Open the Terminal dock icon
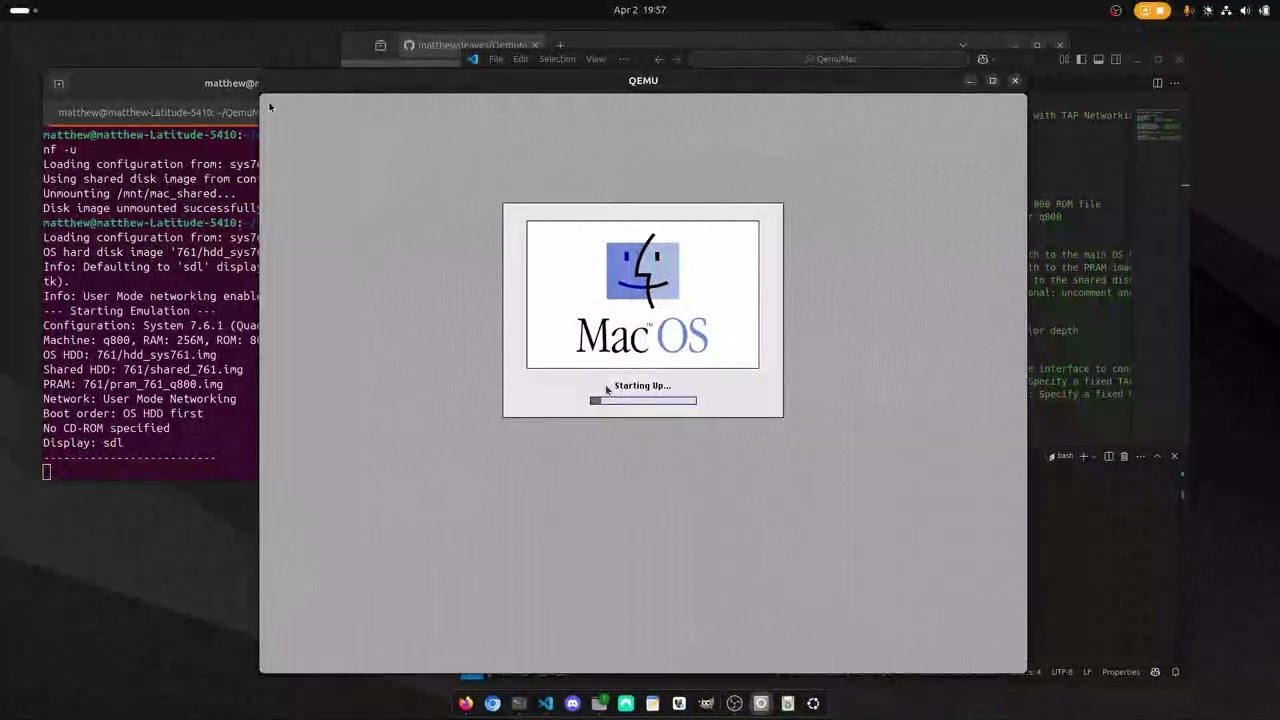Viewport: 1280px width, 720px height. pyautogui.click(x=519, y=703)
